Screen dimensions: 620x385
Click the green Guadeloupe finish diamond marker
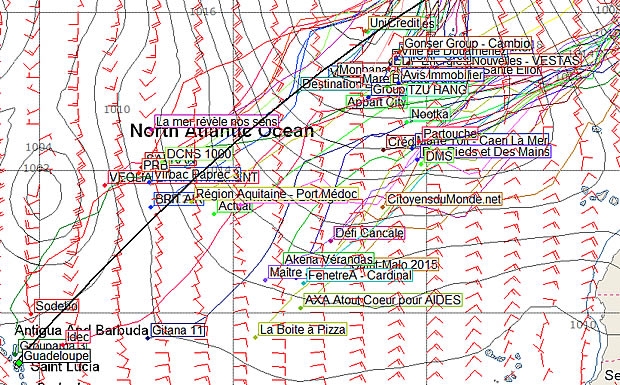(x=19, y=363)
